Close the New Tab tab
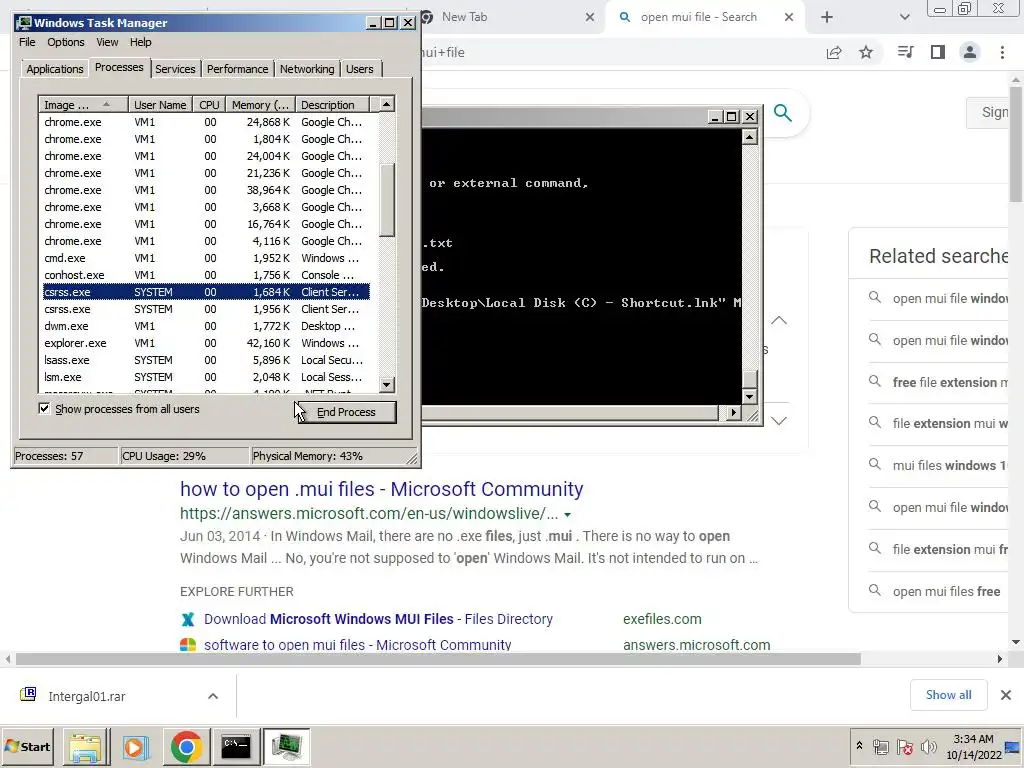Viewport: 1024px width, 768px height. pyautogui.click(x=590, y=18)
